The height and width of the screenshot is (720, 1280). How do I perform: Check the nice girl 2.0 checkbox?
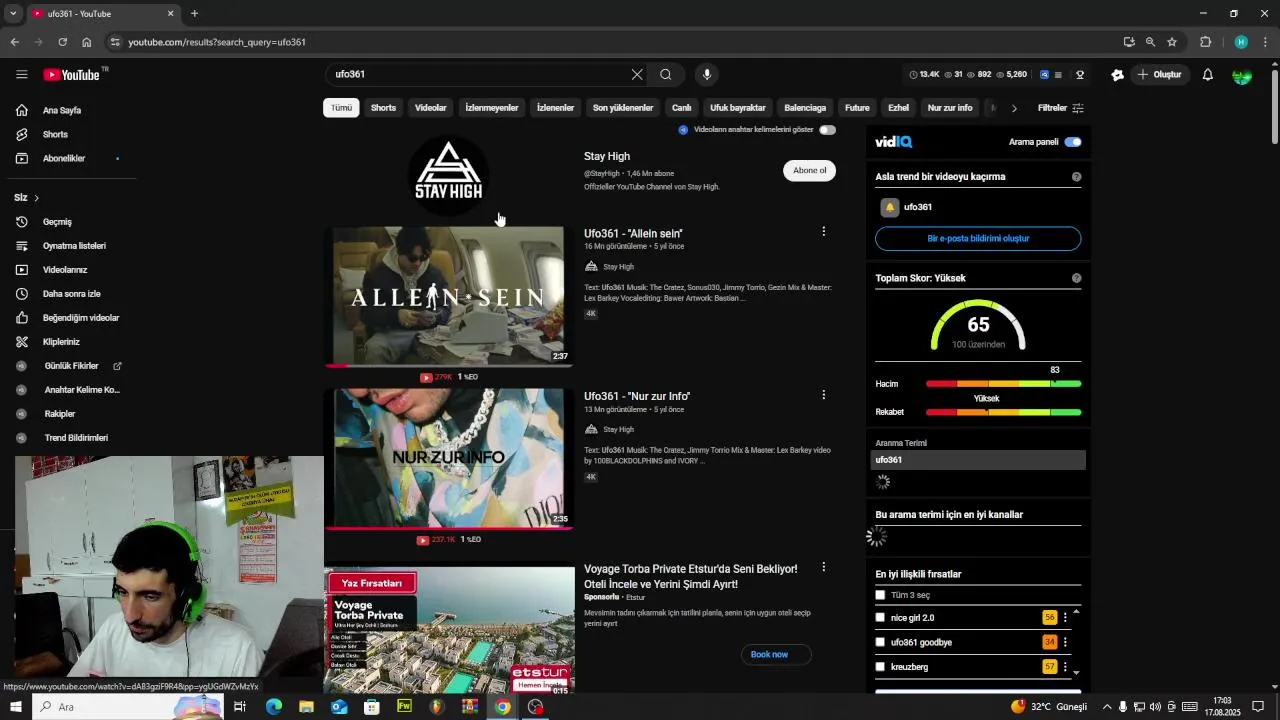[x=880, y=618]
